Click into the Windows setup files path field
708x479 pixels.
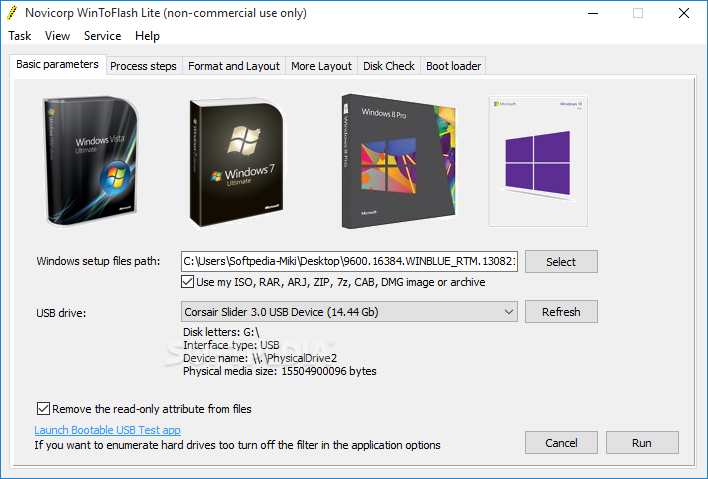tap(349, 261)
